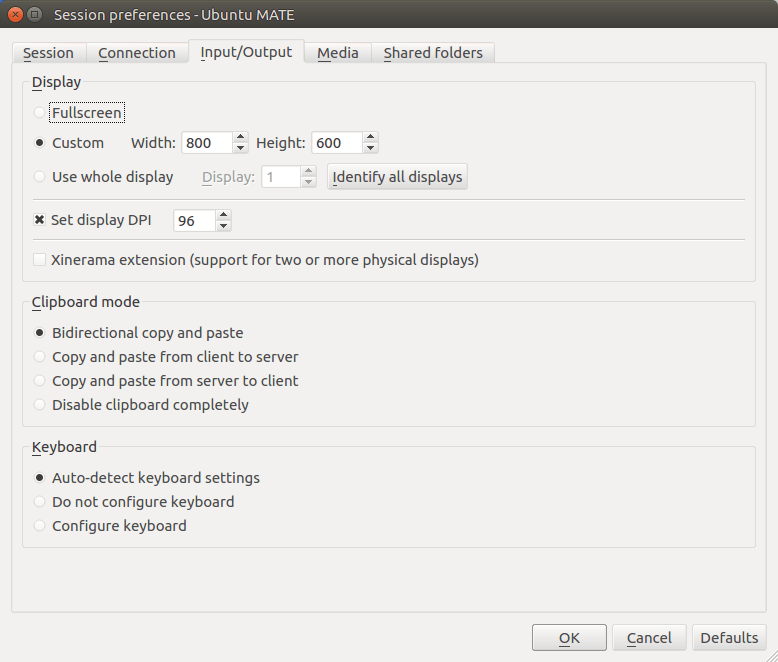The image size is (778, 662).
Task: Go to the Media tab
Action: (338, 53)
